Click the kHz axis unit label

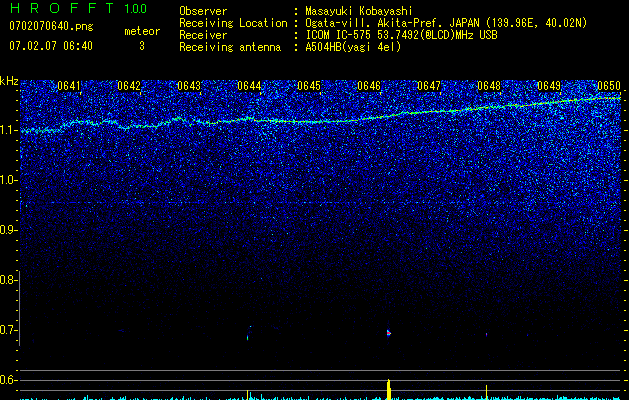pos(9,81)
